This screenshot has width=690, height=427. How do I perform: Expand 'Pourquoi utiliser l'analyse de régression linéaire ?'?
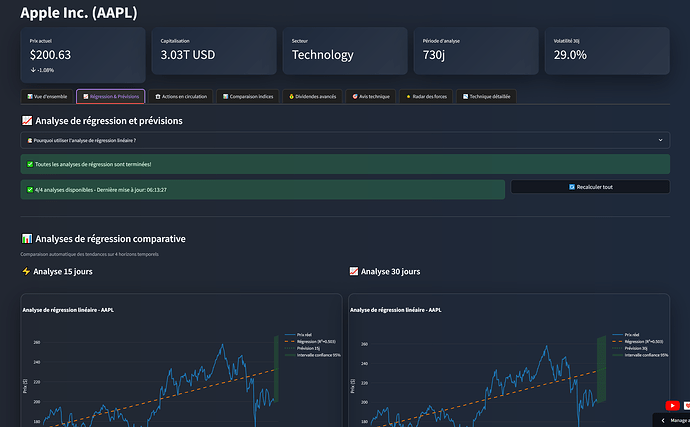pos(100,141)
